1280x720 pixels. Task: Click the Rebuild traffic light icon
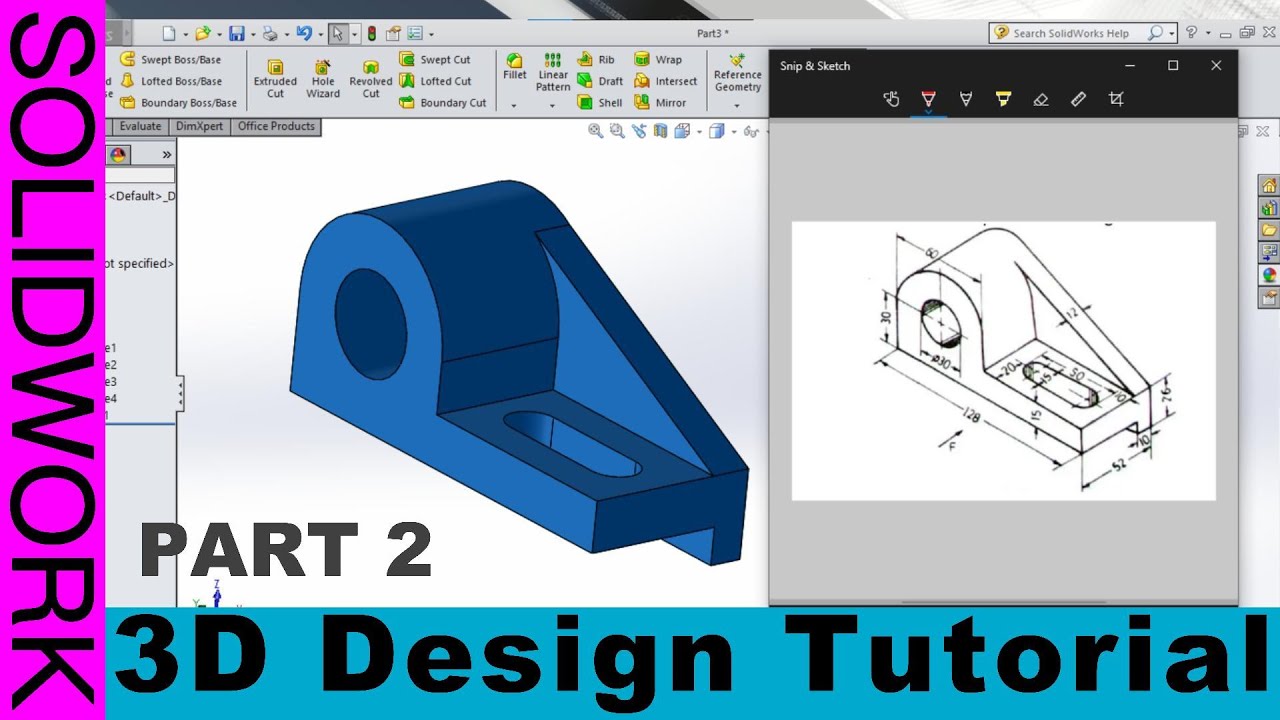(x=372, y=33)
